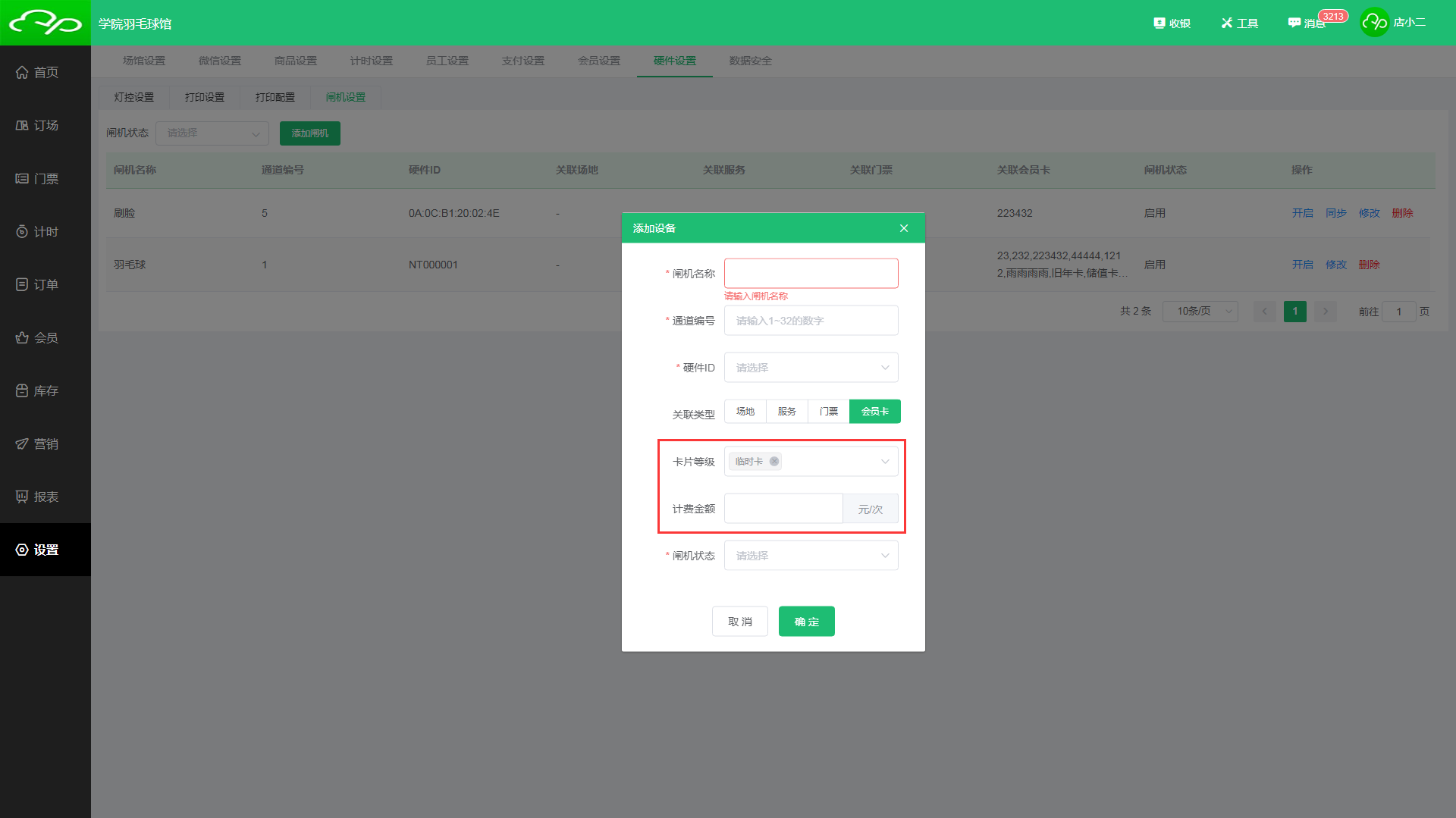Switch to the 会员设置 tab

598,61
